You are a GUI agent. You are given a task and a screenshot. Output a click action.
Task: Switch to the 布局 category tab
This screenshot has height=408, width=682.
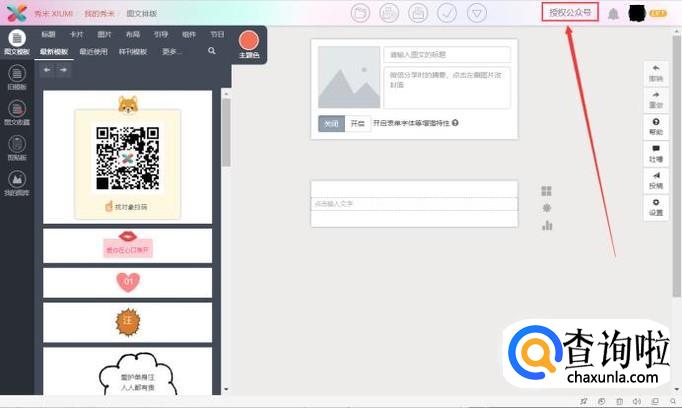point(133,34)
